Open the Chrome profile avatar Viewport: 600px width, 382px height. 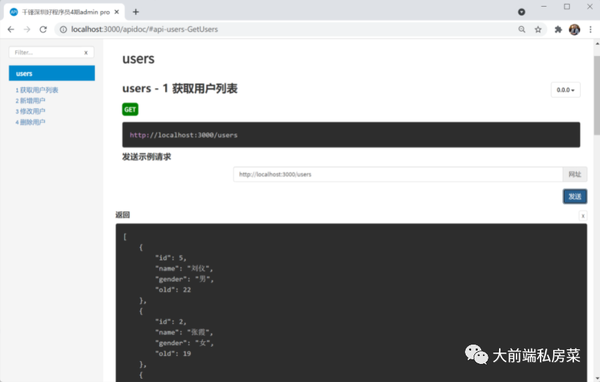coord(574,29)
